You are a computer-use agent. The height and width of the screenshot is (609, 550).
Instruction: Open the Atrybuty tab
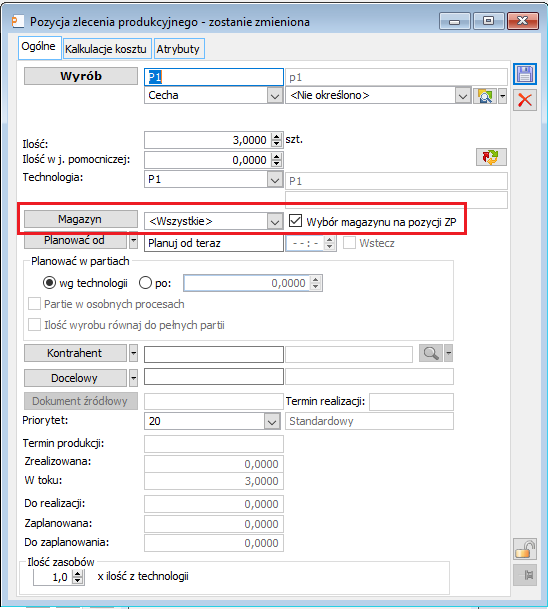[x=179, y=49]
